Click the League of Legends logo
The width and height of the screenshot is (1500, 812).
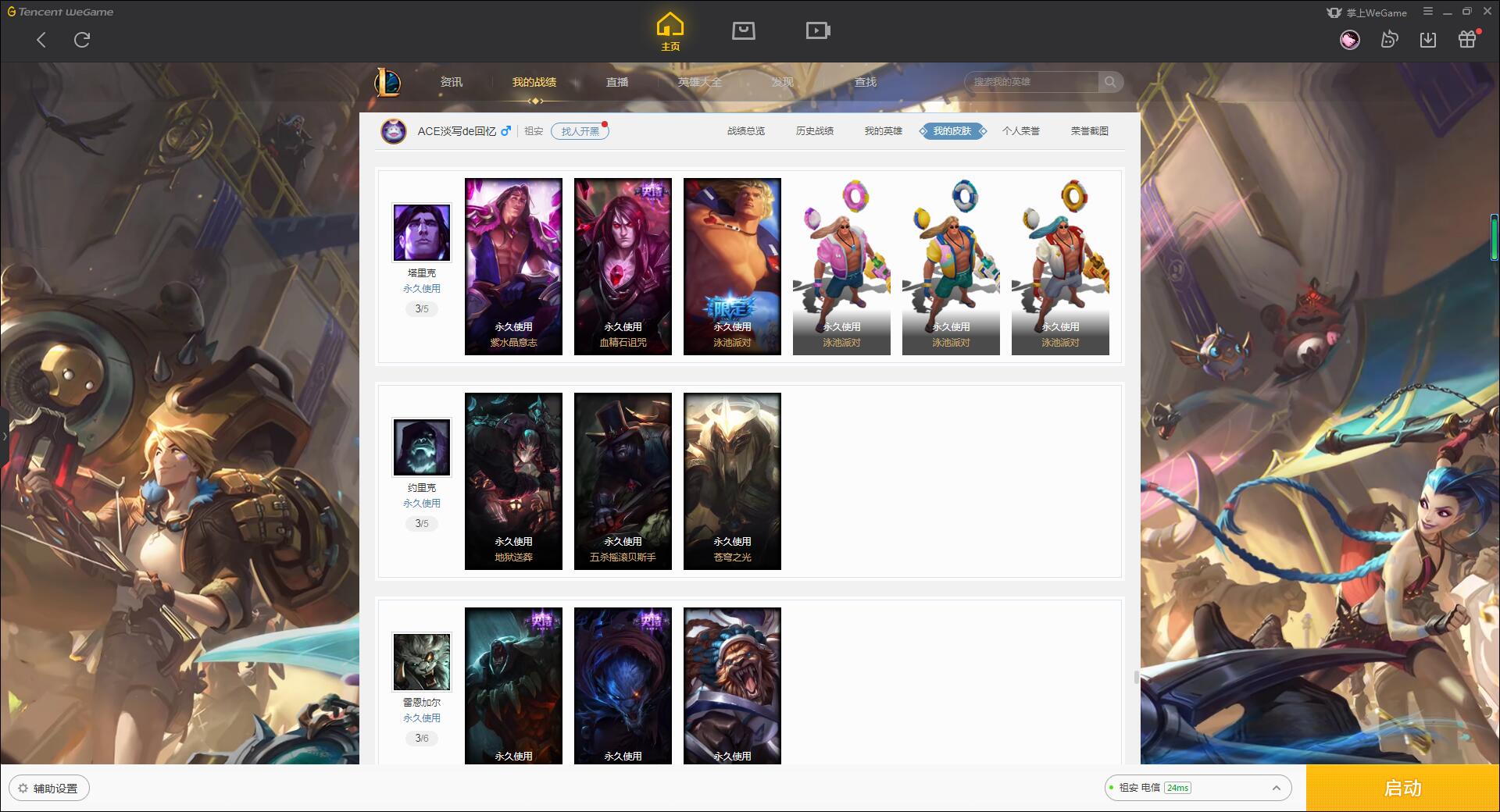click(x=388, y=82)
